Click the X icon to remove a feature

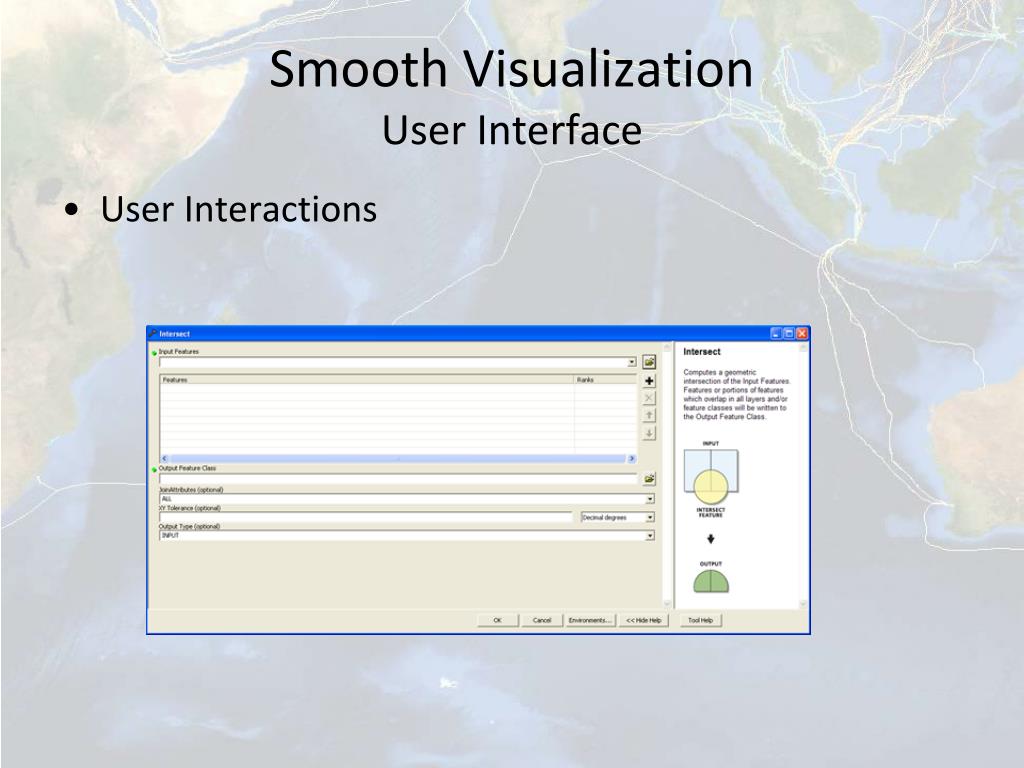[x=649, y=398]
